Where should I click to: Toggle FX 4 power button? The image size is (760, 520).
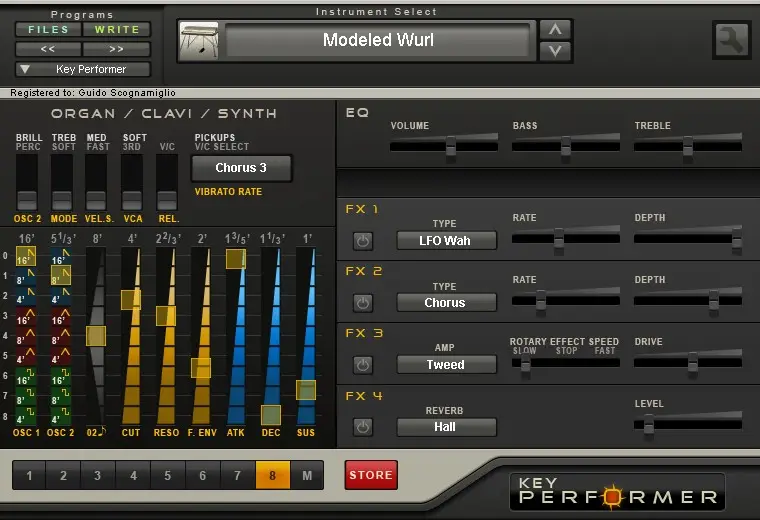[x=363, y=427]
